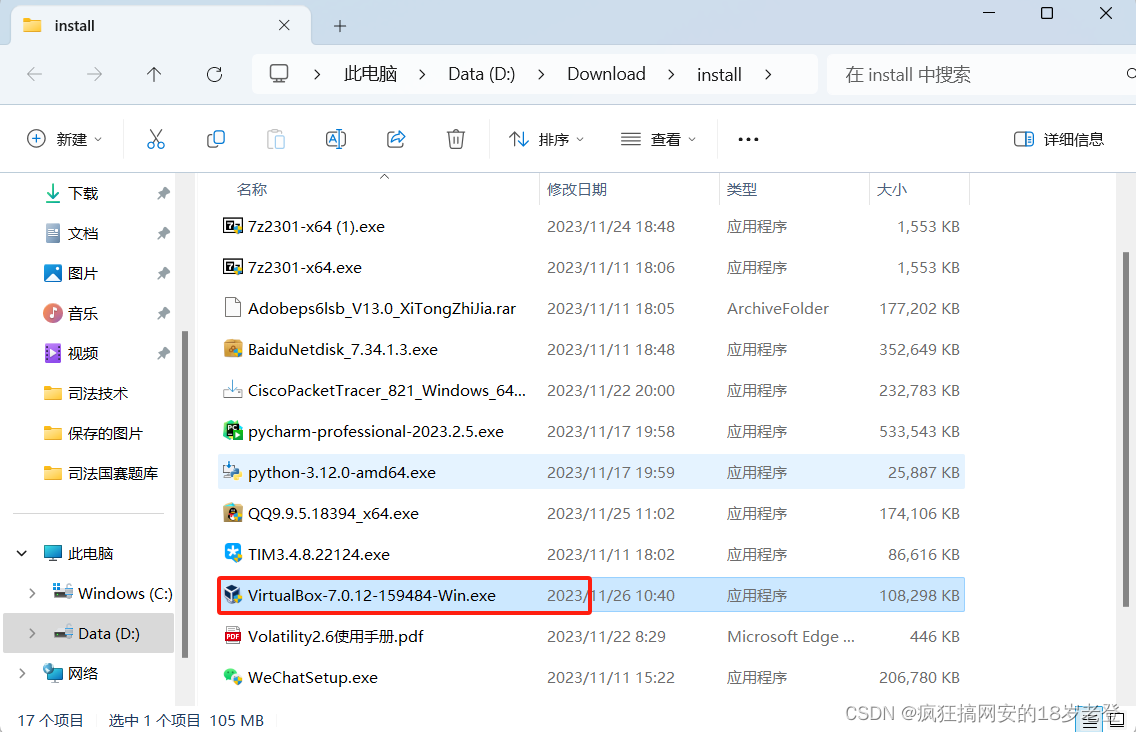Delete the selected file using the trash icon
Image resolution: width=1136 pixels, height=732 pixels.
456,139
